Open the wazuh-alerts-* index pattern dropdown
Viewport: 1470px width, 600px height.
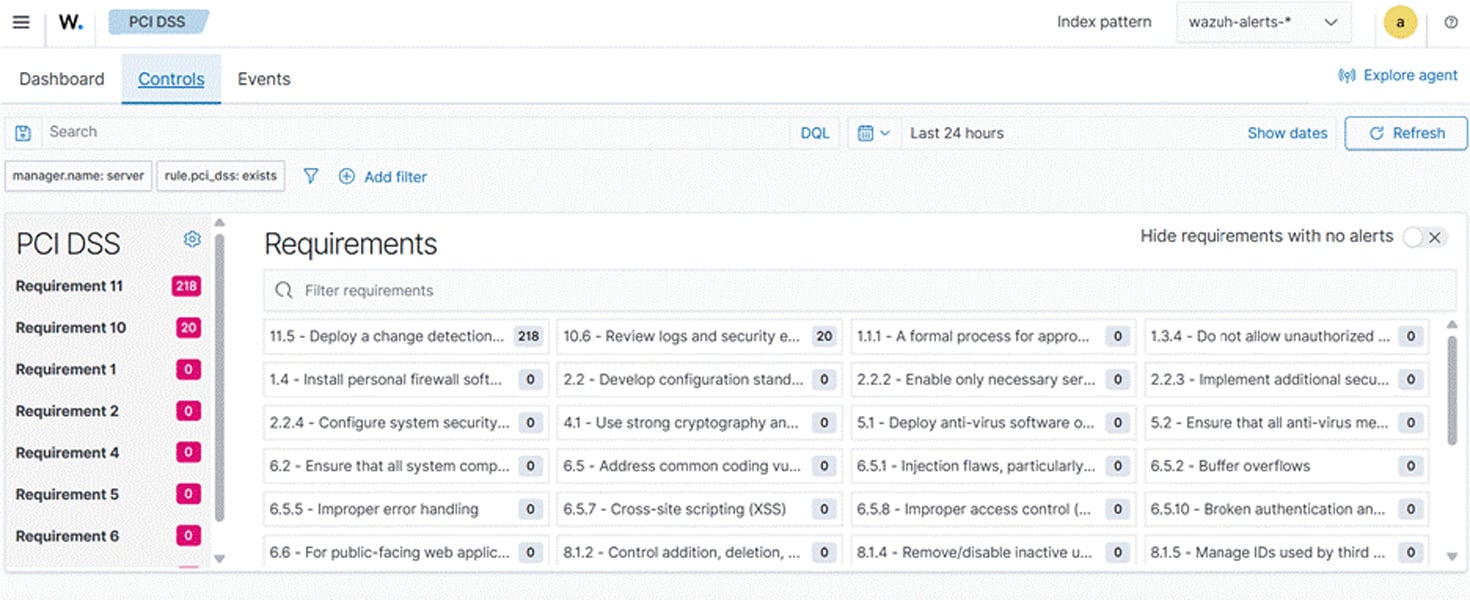click(1264, 21)
